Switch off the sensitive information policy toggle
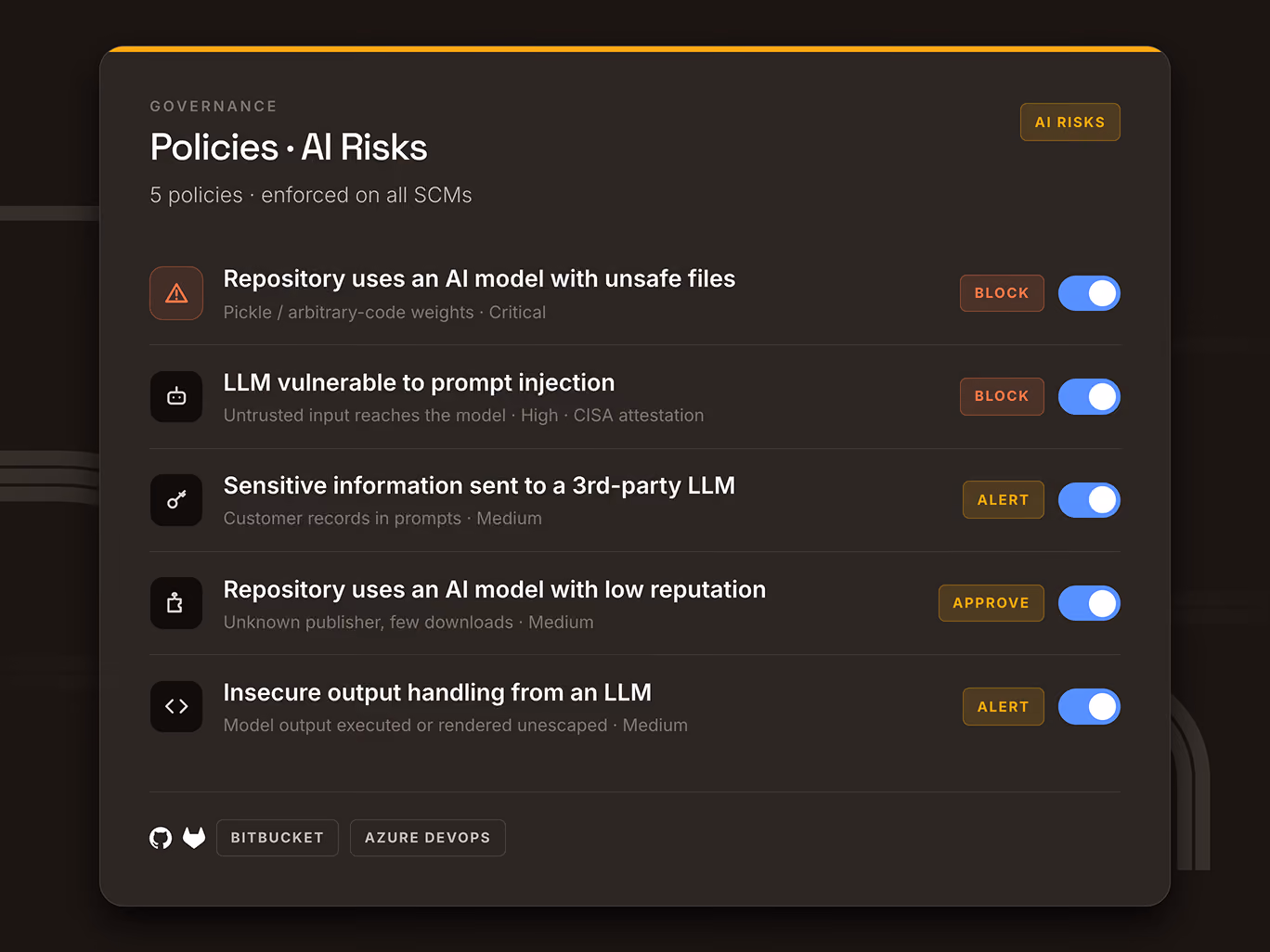Screen dimensions: 1270x952 [1089, 500]
